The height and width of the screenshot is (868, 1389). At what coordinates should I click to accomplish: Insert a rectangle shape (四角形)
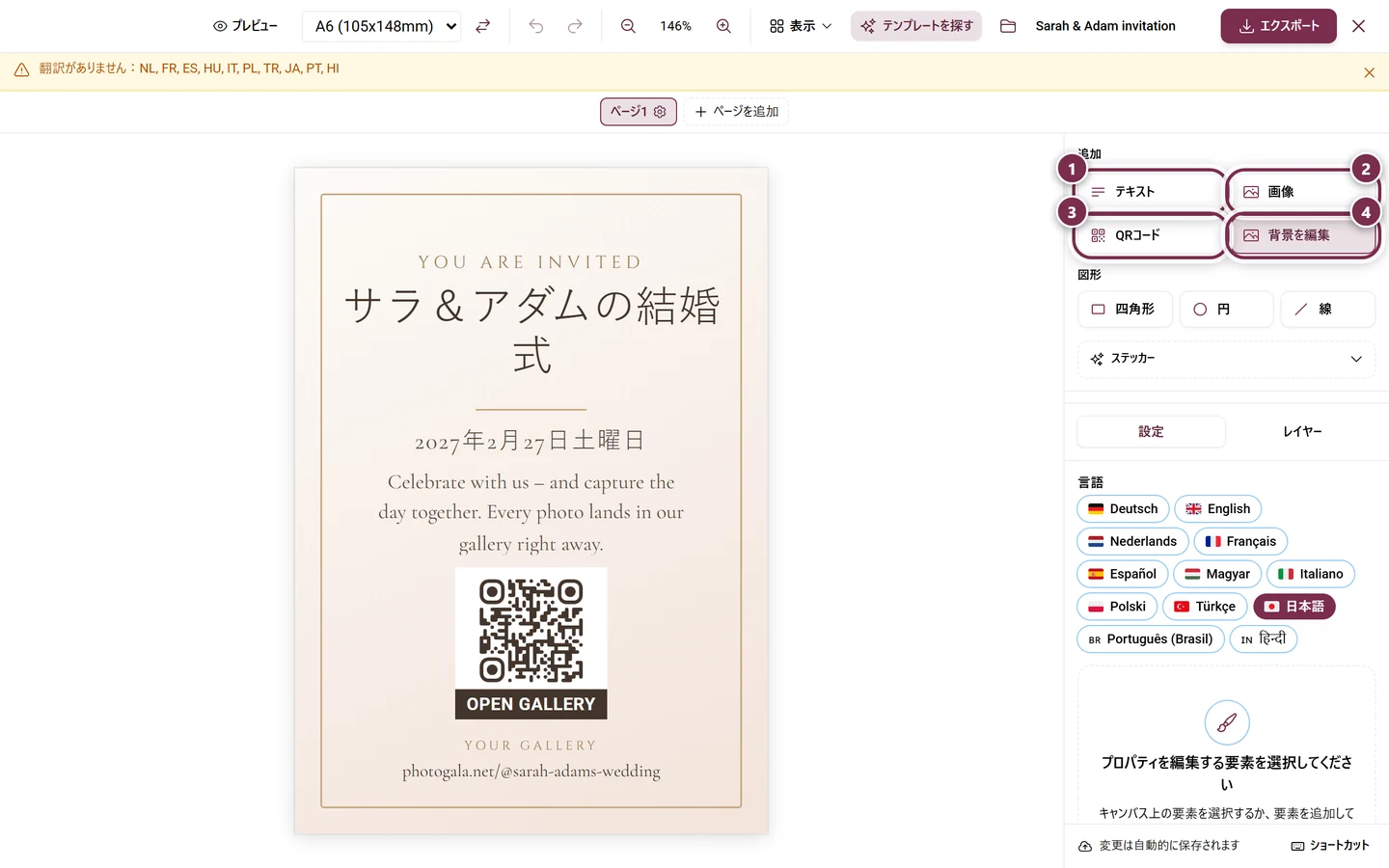coord(1125,310)
